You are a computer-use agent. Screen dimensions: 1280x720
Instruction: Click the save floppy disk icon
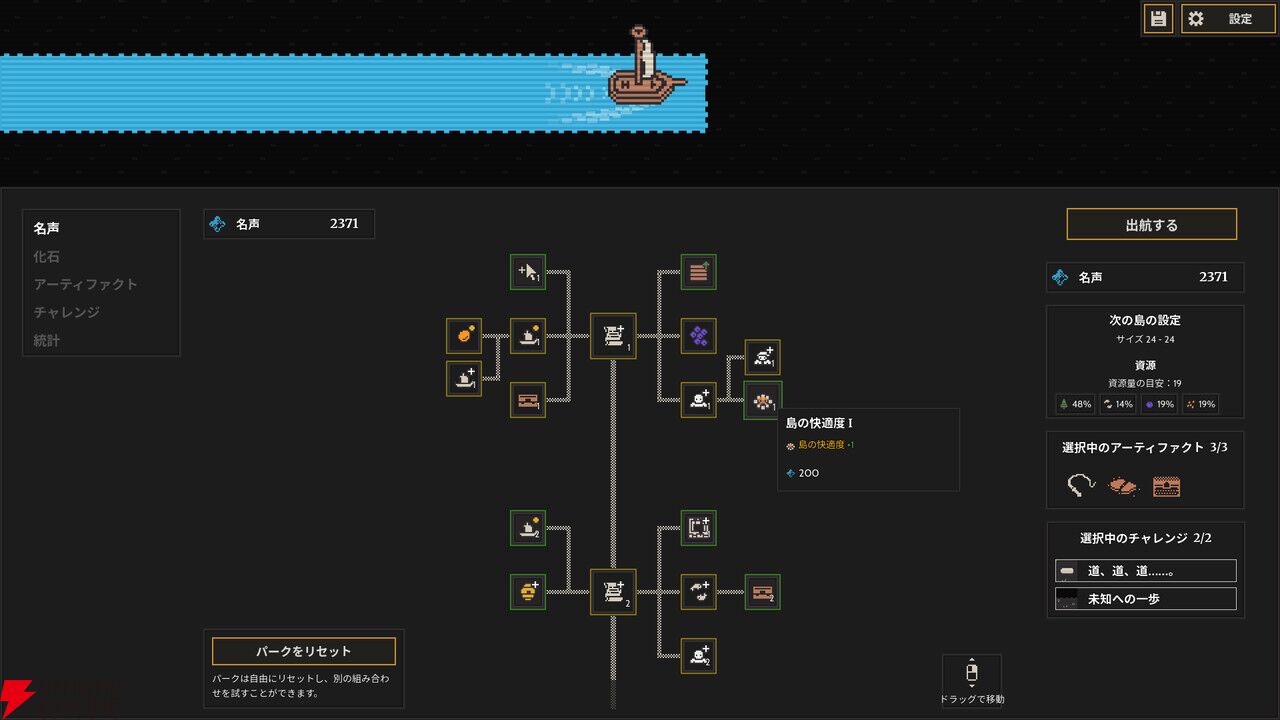1158,18
